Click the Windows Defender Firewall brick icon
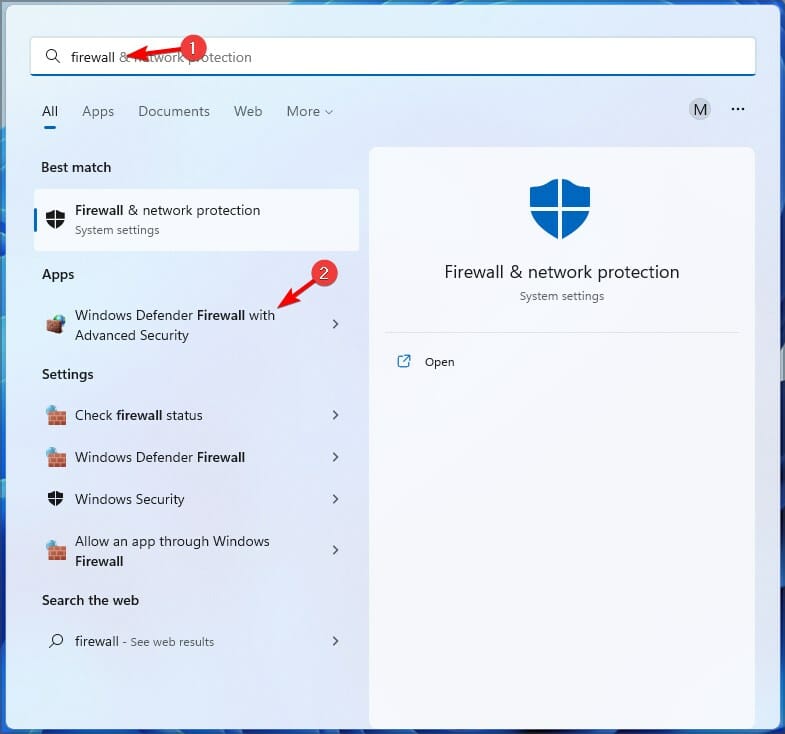Screen dimensions: 785x734 (56, 457)
